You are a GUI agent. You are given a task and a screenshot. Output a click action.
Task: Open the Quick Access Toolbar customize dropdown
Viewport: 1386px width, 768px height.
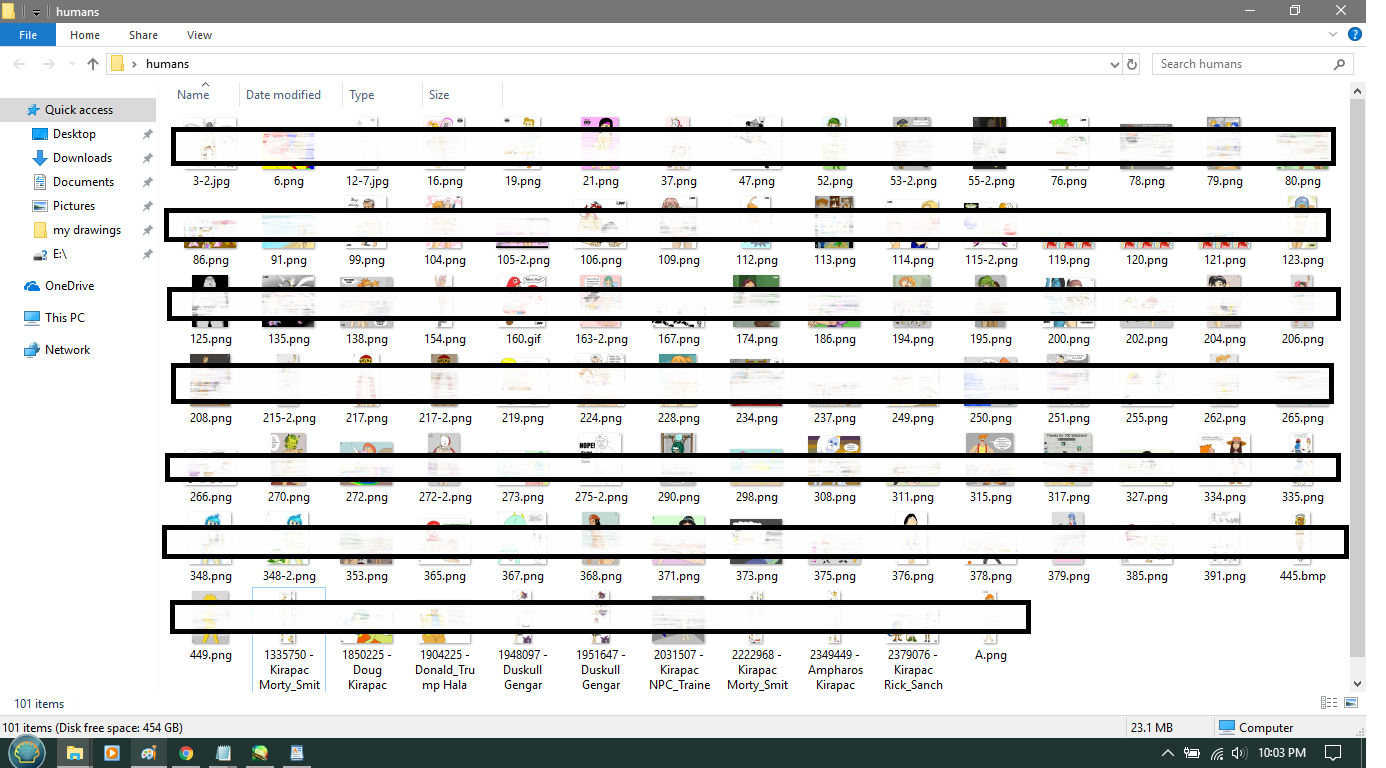tap(36, 12)
